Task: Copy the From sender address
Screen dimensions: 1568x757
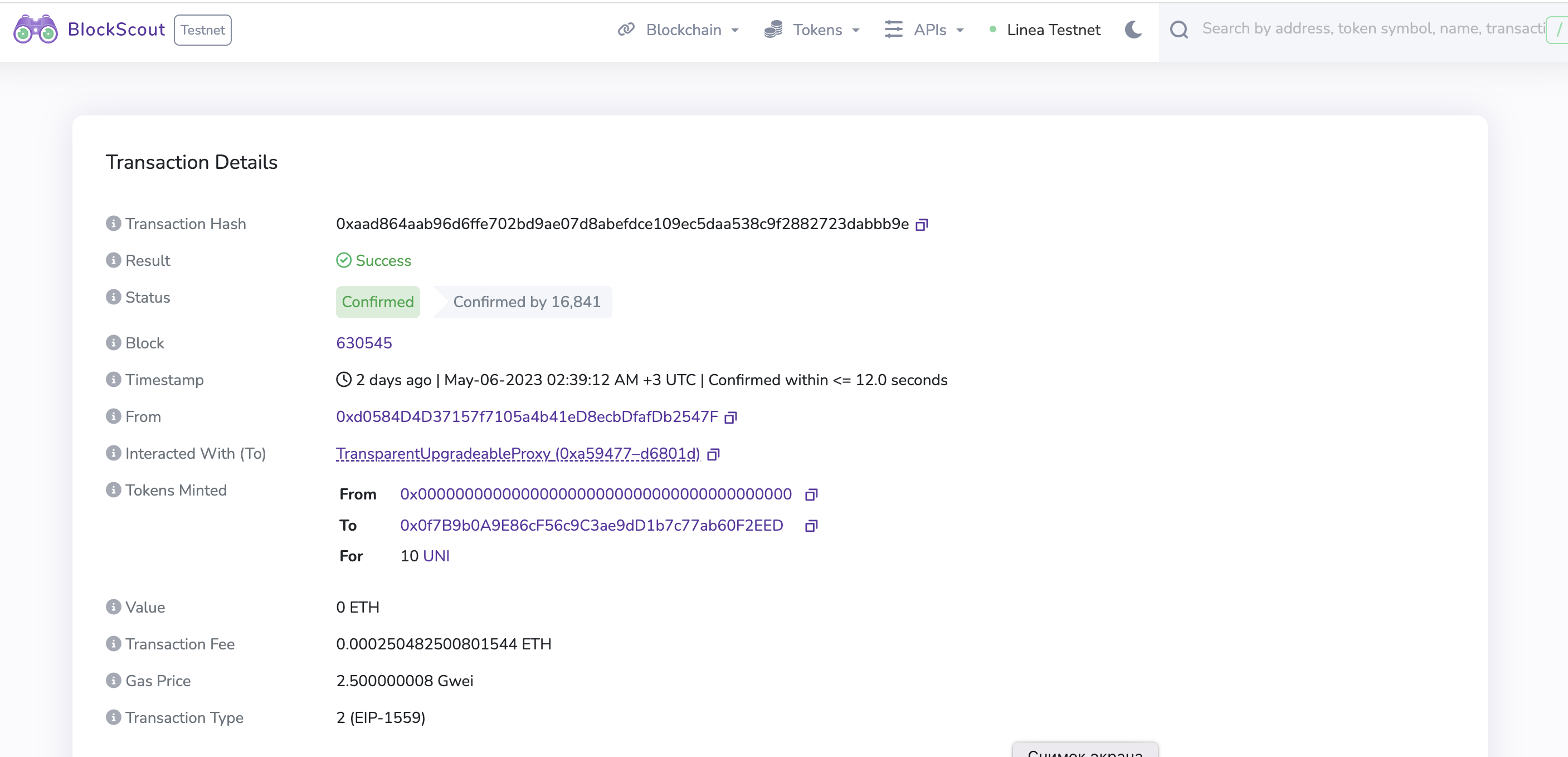Action: [731, 417]
